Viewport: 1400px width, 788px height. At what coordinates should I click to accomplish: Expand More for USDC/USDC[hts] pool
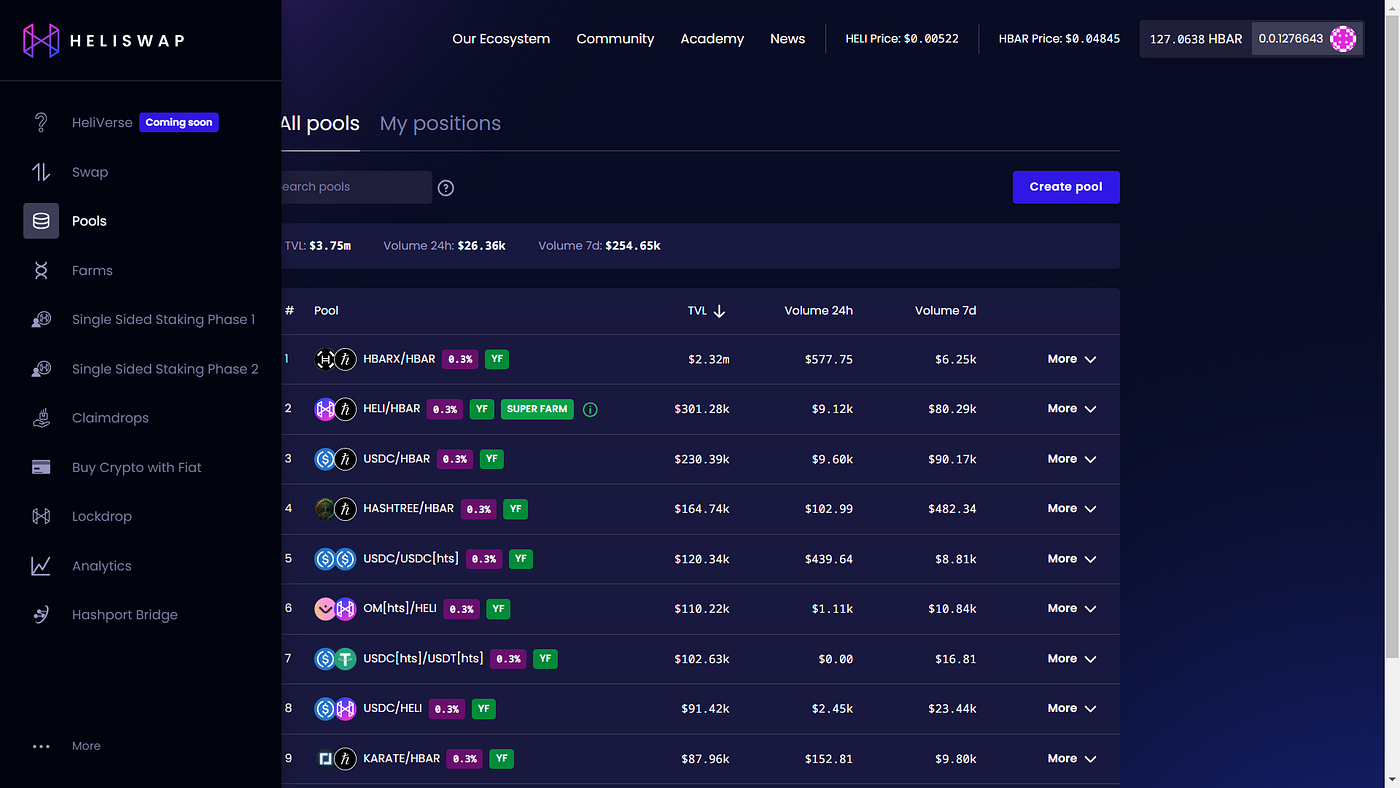[x=1072, y=559]
